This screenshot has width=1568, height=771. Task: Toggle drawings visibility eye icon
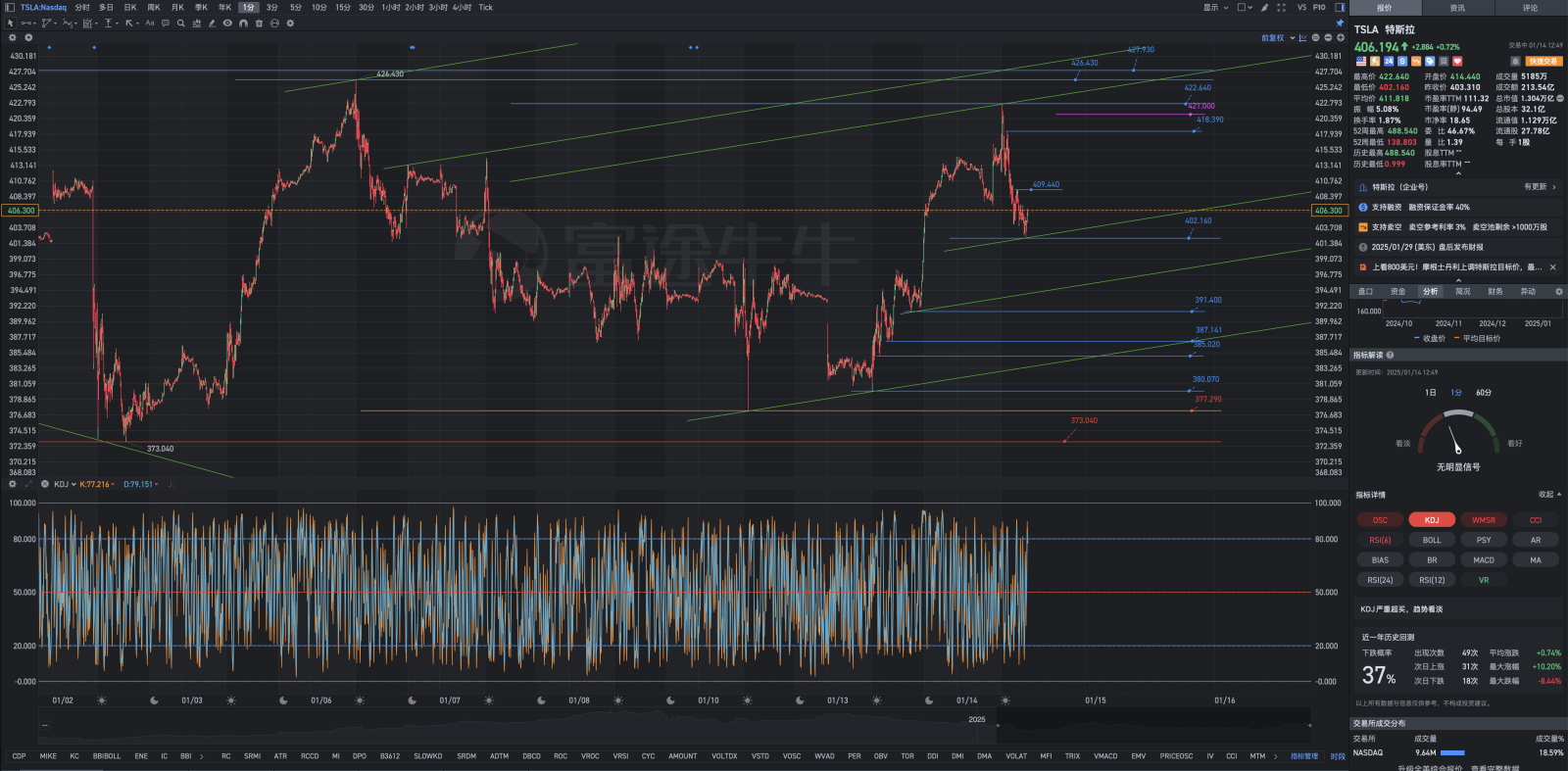pos(227,23)
